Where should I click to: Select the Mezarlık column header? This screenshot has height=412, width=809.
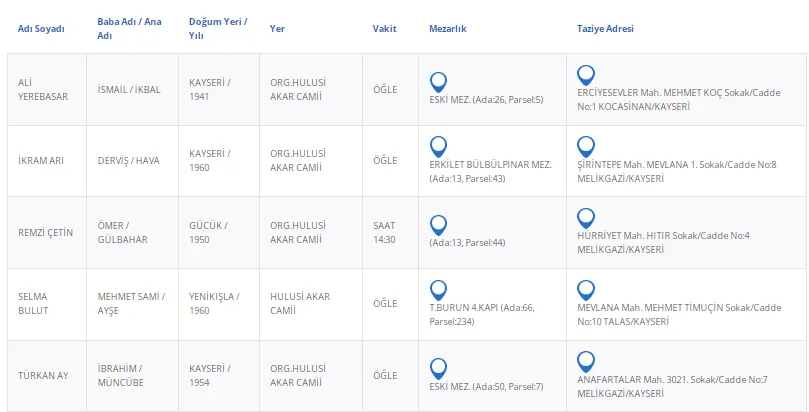pos(449,28)
